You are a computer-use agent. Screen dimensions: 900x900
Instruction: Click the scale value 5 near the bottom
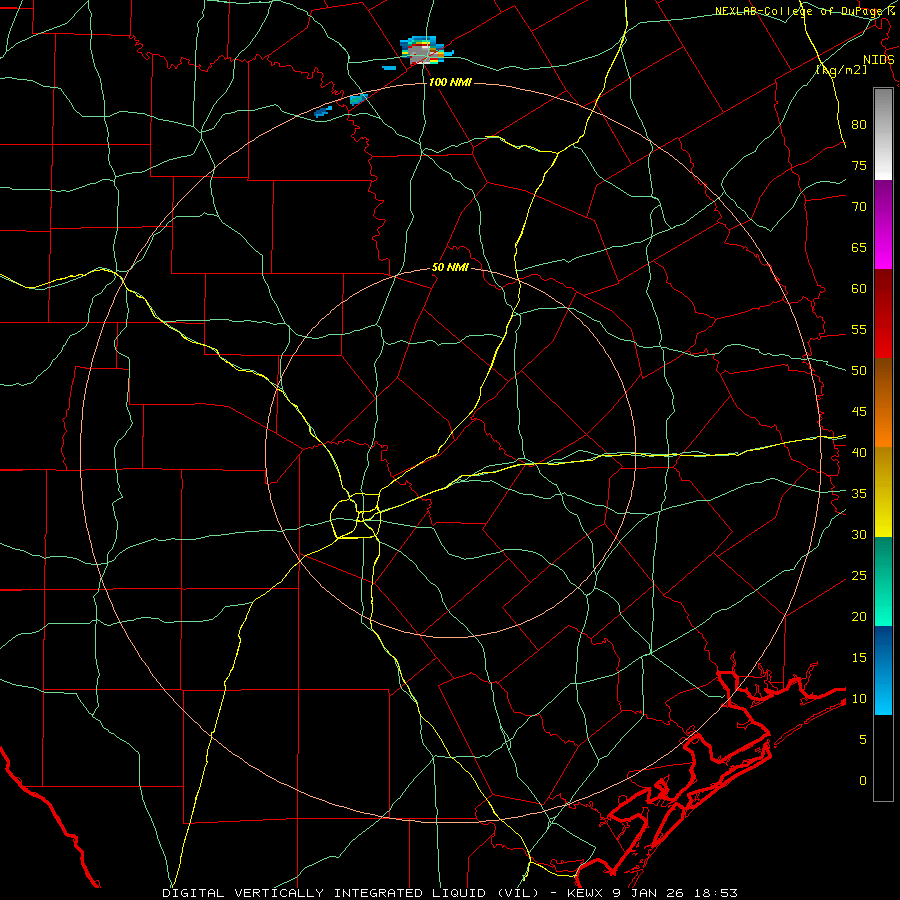(x=863, y=740)
